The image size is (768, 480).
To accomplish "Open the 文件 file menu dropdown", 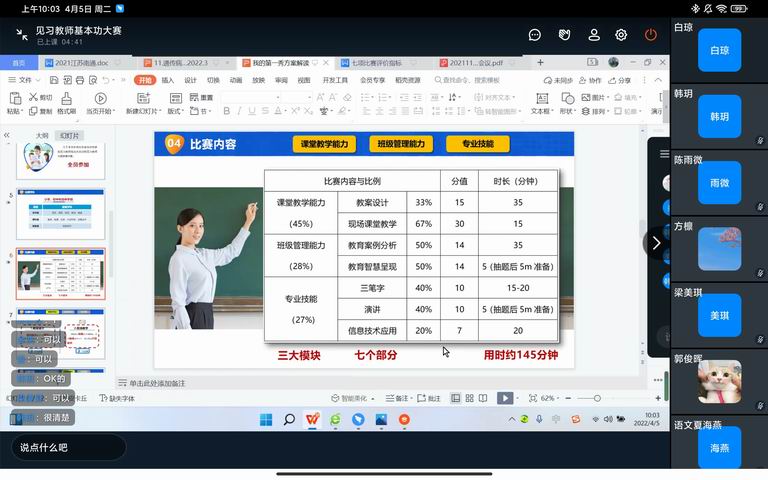I will point(30,80).
